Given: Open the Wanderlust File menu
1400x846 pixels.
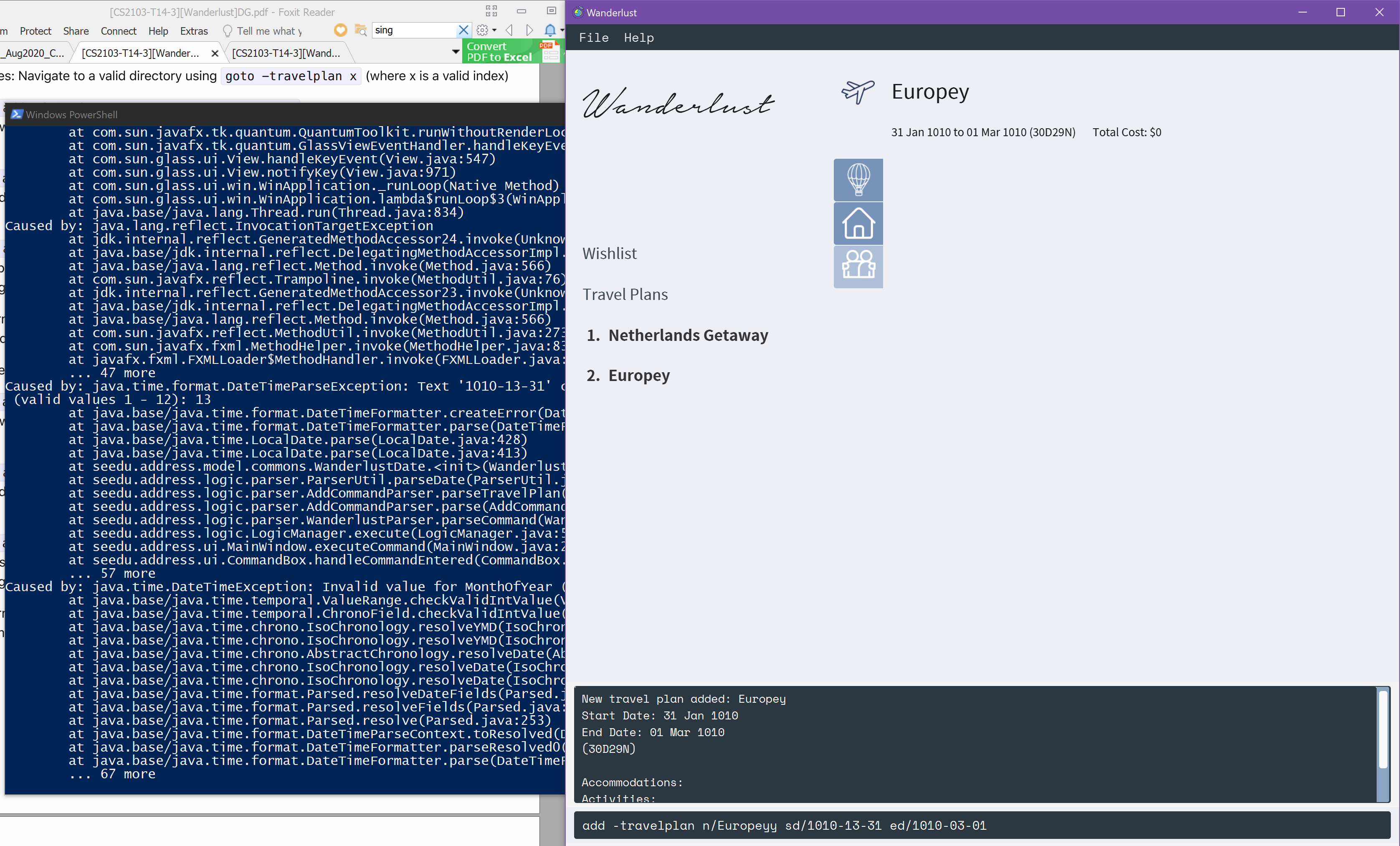Looking at the screenshot, I should (x=593, y=38).
